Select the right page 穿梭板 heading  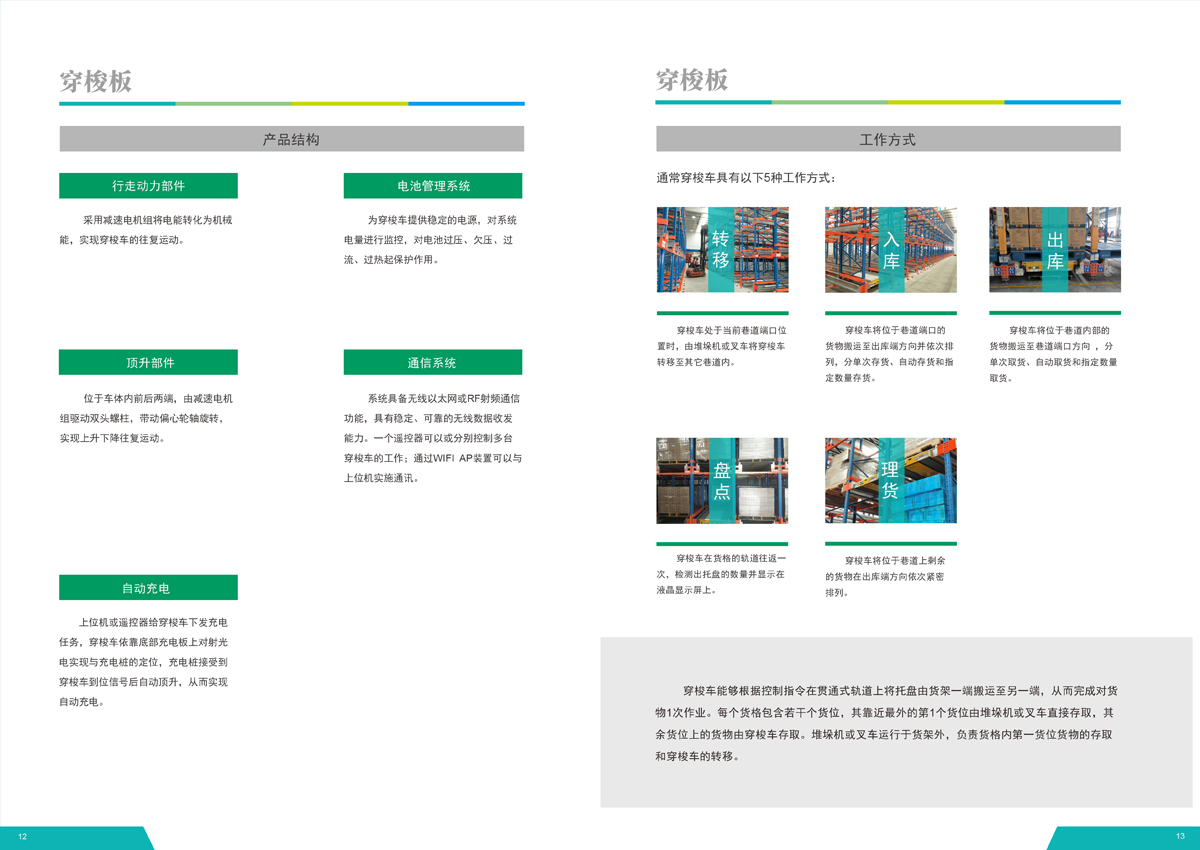point(692,80)
